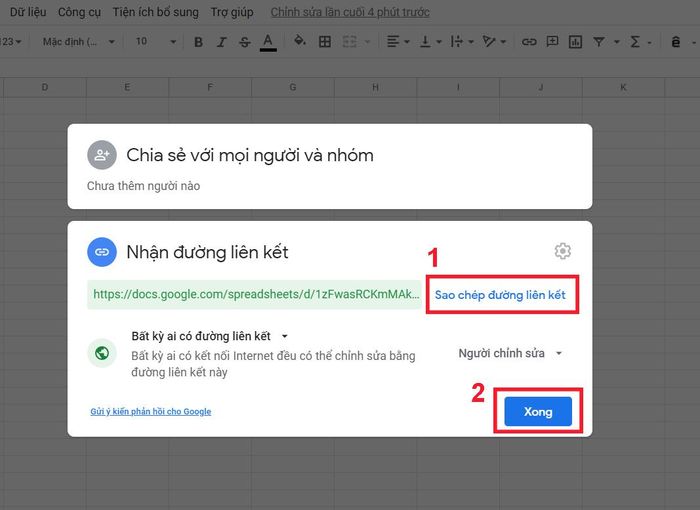Click the shared spreadsheet URL field
Image resolution: width=700 pixels, height=510 pixels.
[x=254, y=295]
